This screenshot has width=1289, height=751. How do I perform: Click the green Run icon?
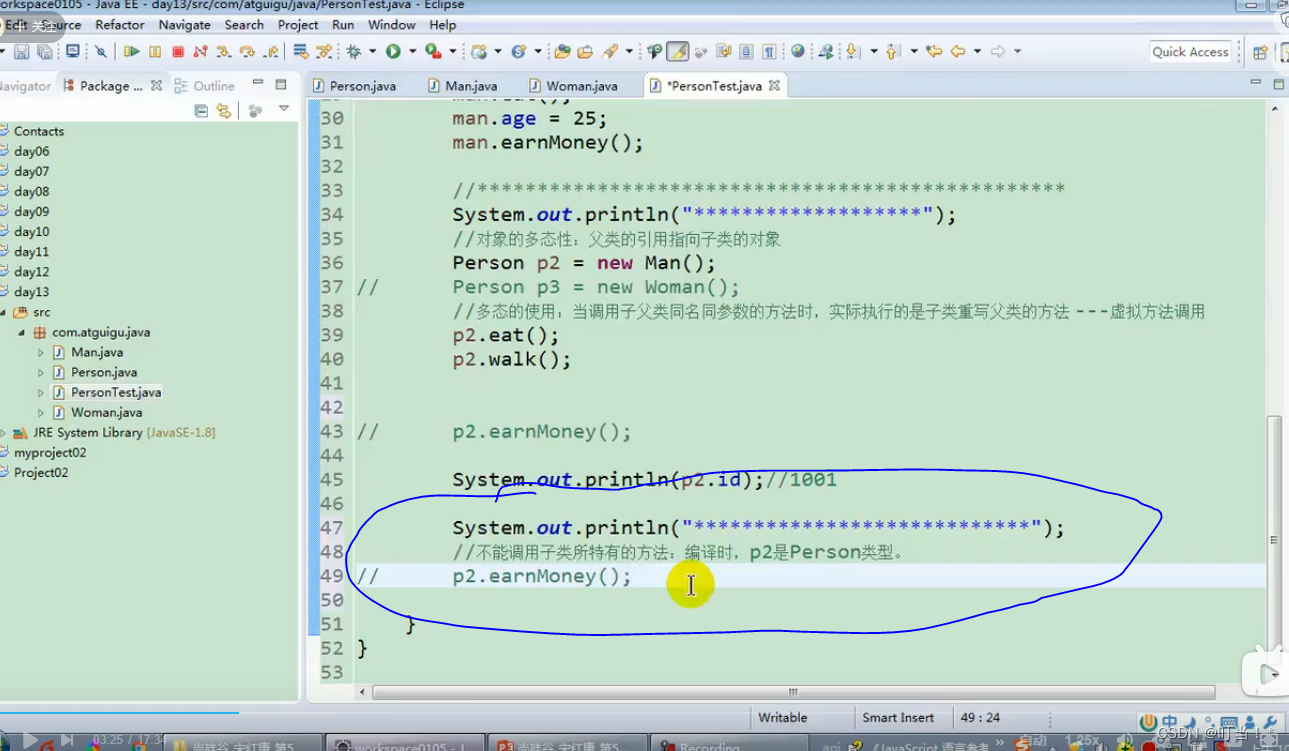393,52
